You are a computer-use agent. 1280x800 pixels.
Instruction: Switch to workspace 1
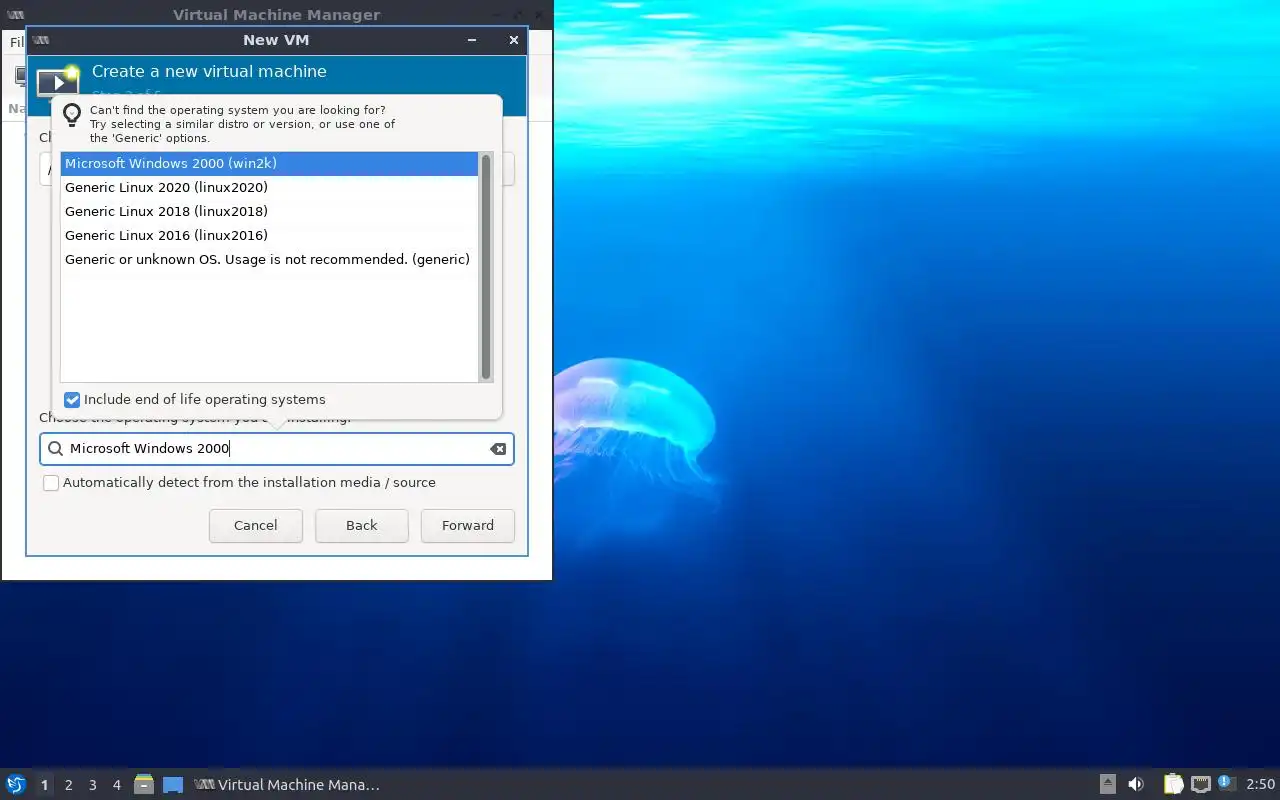pyautogui.click(x=44, y=785)
